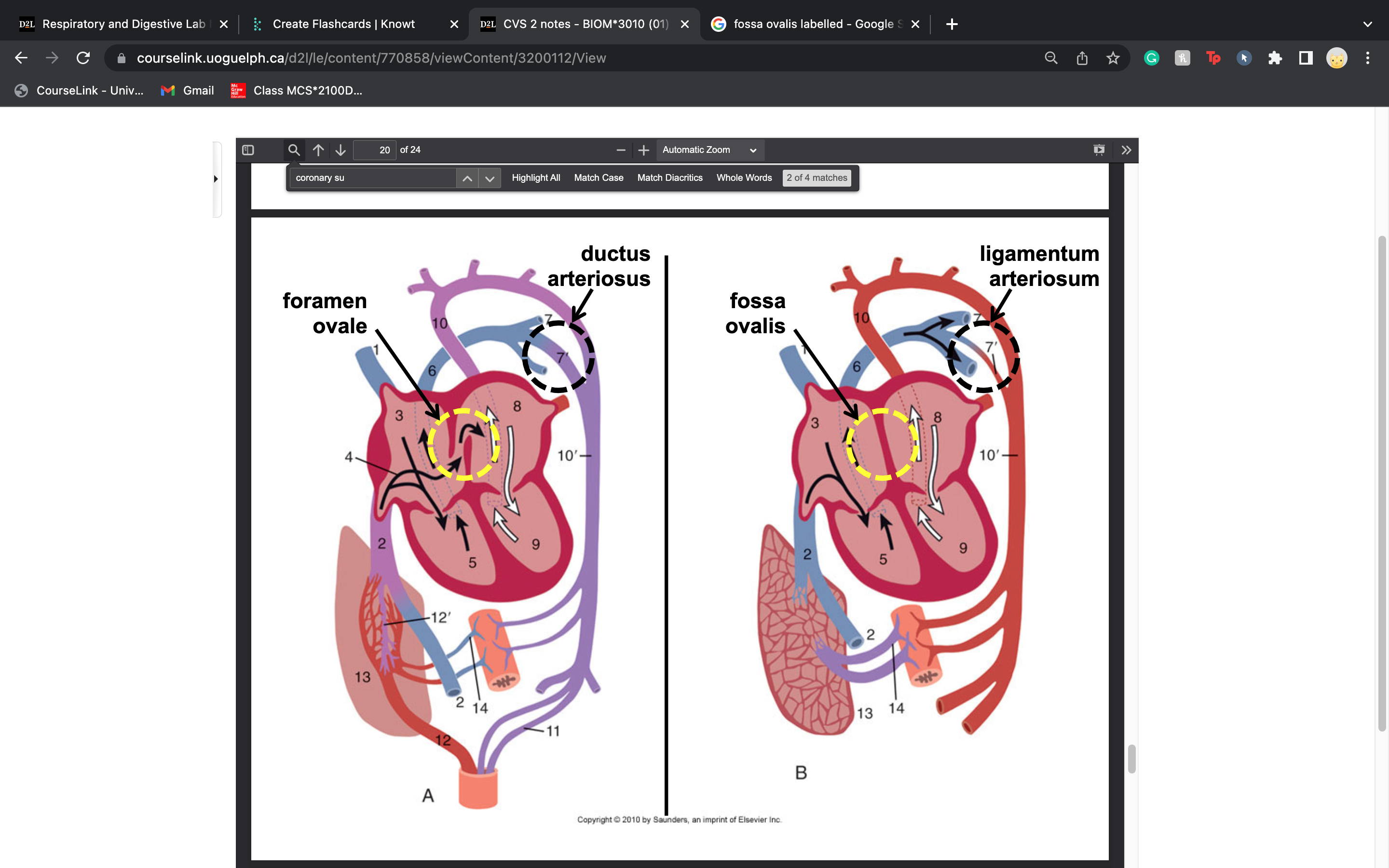Click the of 24 page count text
This screenshot has height=868, width=1389.
(410, 150)
